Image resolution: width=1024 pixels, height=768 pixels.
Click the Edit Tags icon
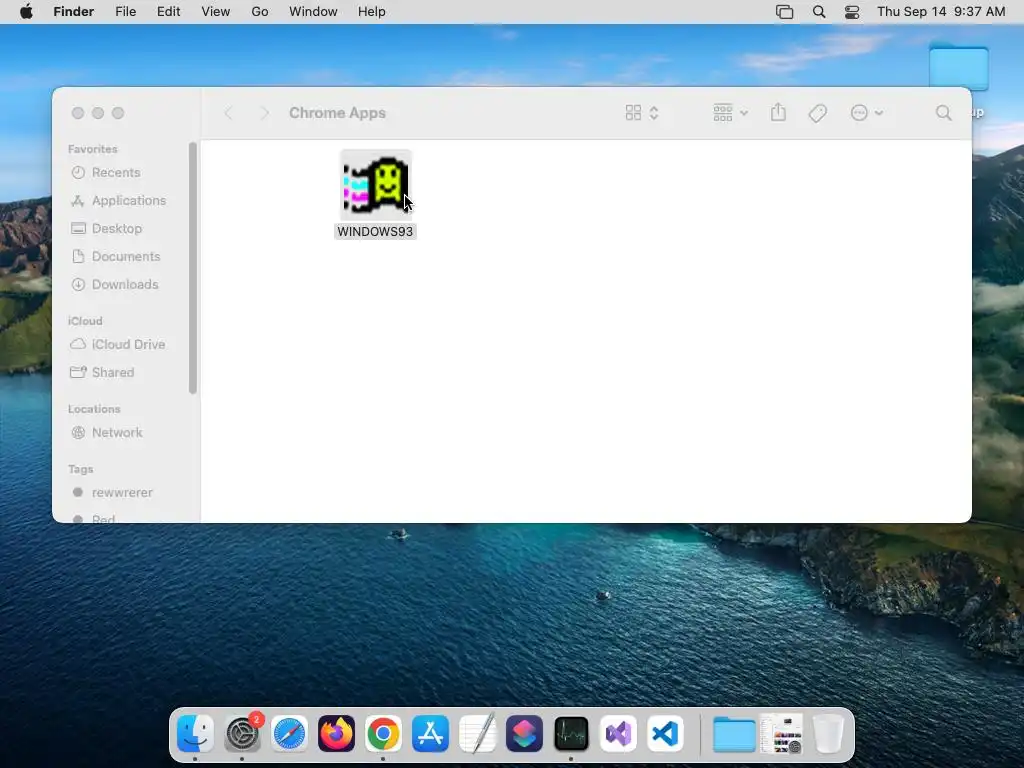[818, 113]
